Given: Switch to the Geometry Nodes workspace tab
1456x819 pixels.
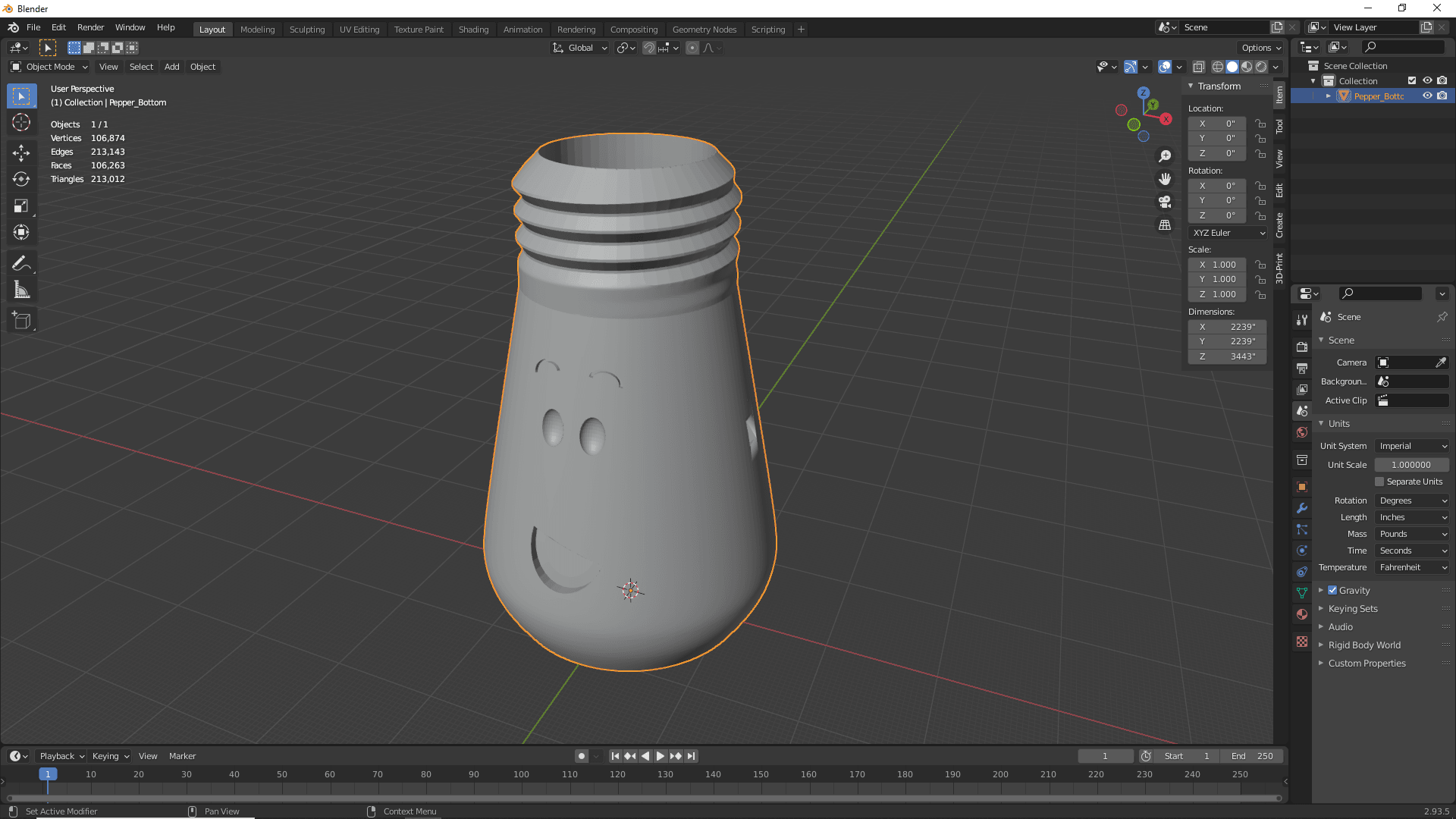Looking at the screenshot, I should point(704,30).
